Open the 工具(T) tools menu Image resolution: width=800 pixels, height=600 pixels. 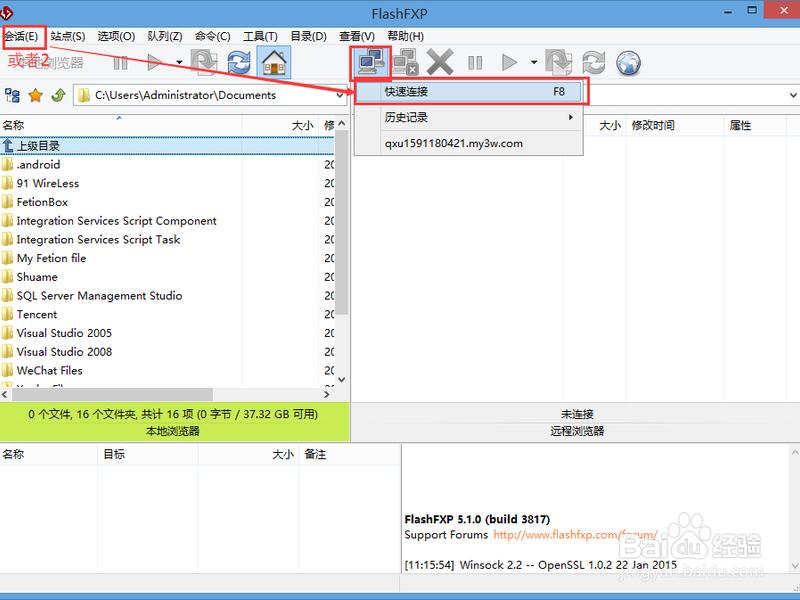coord(260,36)
